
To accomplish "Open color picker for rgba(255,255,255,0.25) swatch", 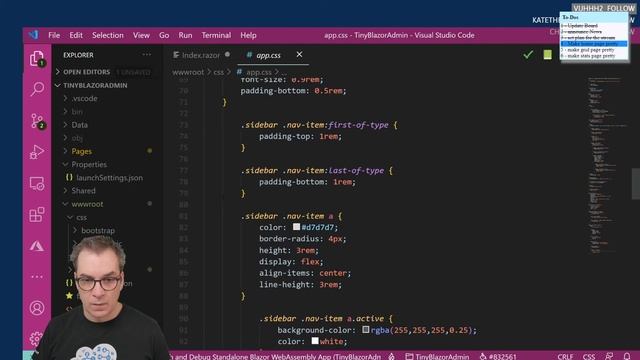I will 366,329.
